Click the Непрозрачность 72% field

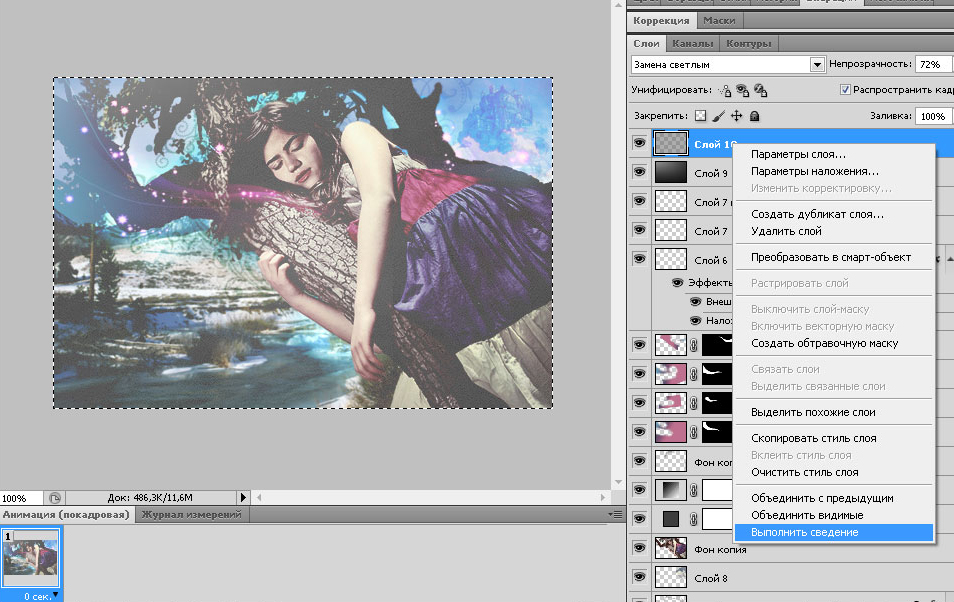pyautogui.click(x=933, y=64)
